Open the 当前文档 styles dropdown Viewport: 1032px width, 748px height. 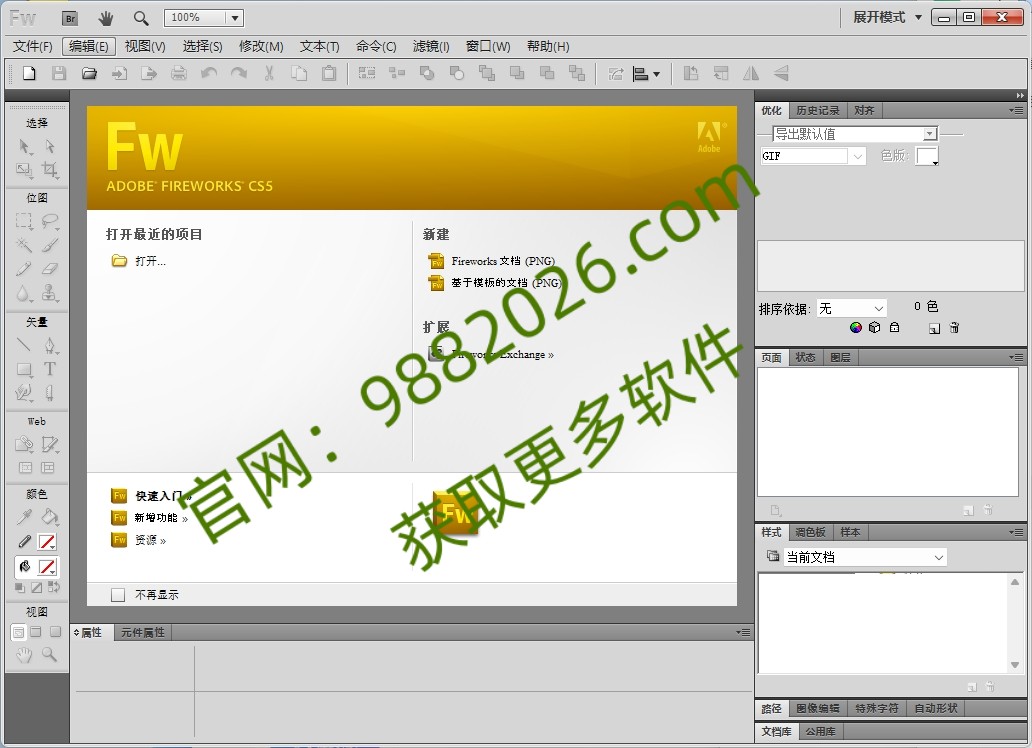pos(939,558)
